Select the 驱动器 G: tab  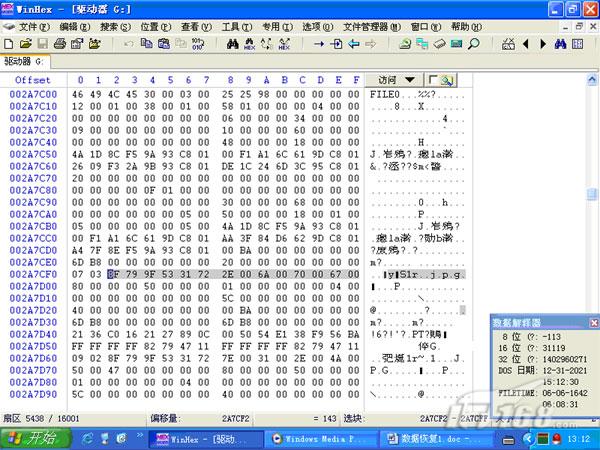pos(27,61)
